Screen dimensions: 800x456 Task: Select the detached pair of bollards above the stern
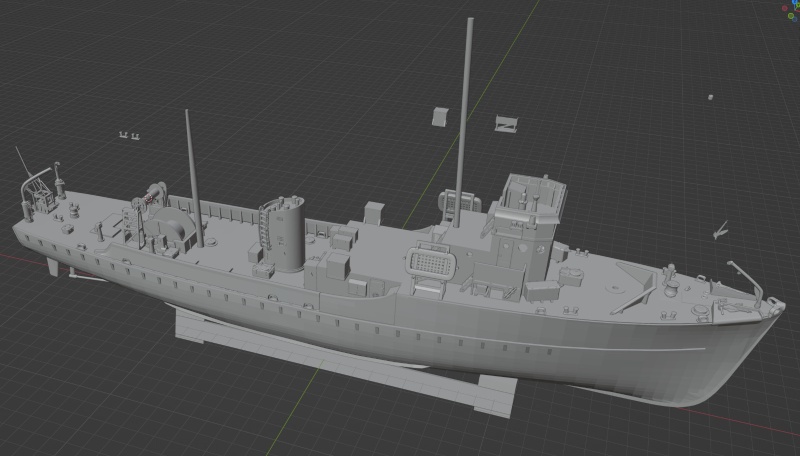(130, 135)
